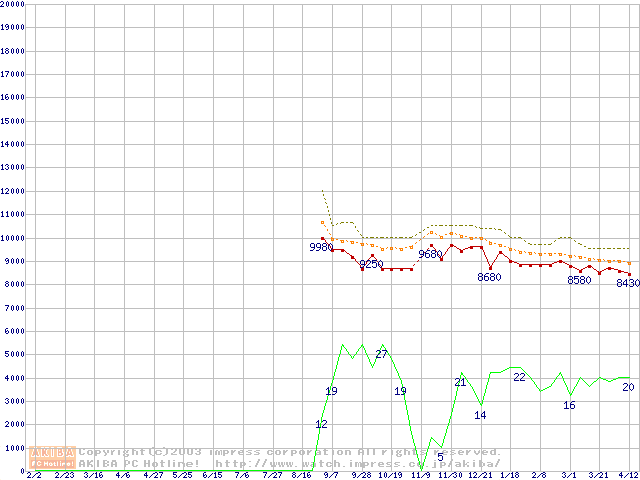The image size is (640, 480).
Task: Select the green series label 5 at the dip
Action: point(440,457)
